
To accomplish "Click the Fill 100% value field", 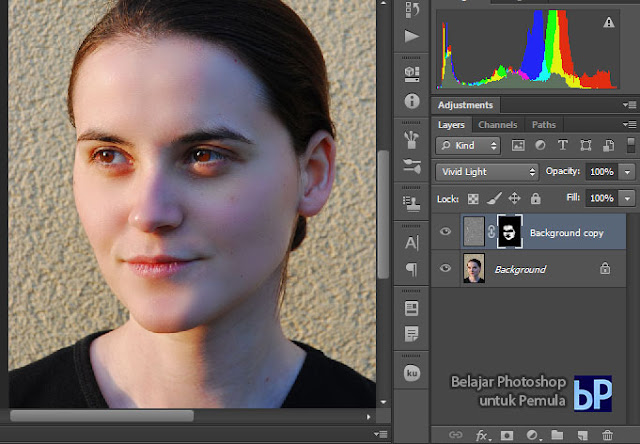I will pyautogui.click(x=602, y=198).
